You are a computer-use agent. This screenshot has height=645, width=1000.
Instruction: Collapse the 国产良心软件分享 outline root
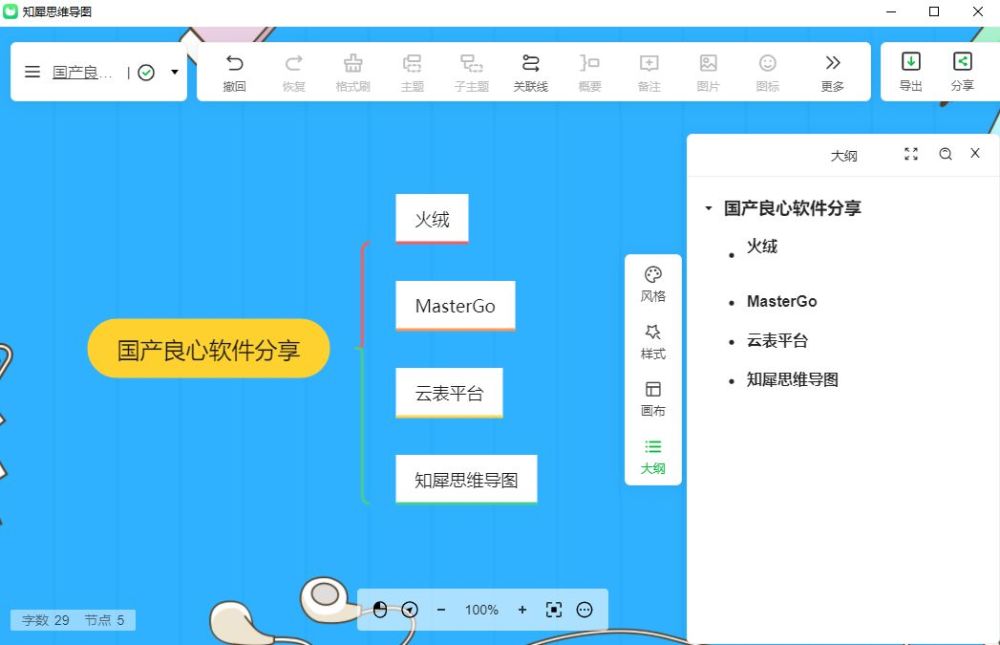click(x=708, y=208)
